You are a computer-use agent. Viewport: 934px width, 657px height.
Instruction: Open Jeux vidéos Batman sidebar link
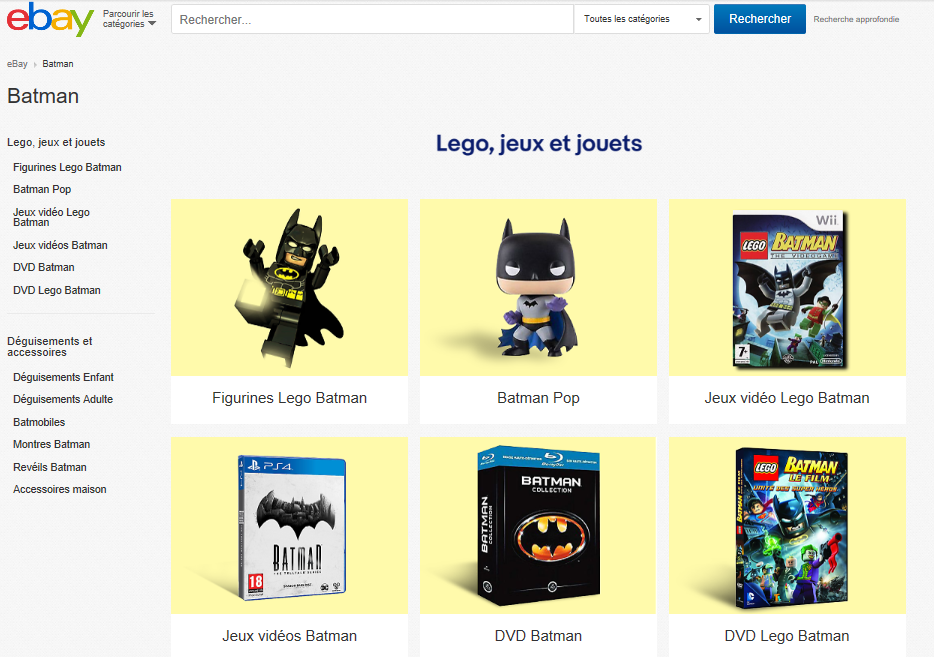60,245
